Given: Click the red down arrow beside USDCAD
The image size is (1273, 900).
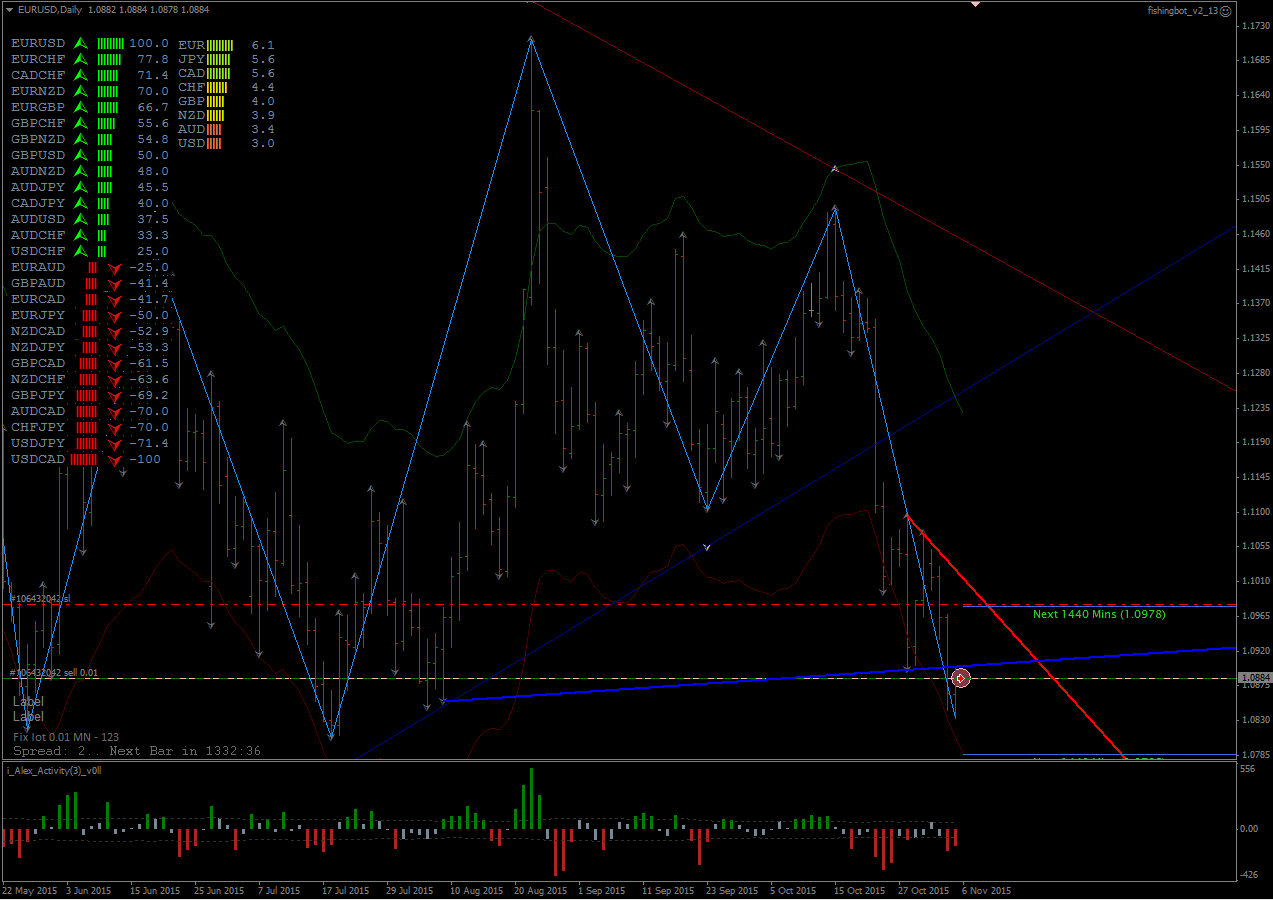Looking at the screenshot, I should click(114, 461).
